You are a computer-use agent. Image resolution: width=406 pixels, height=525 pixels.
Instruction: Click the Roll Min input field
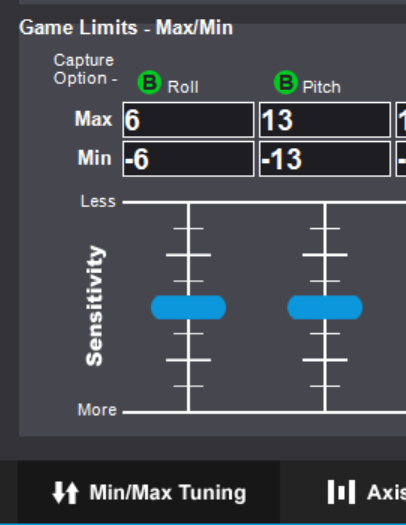tap(188, 159)
